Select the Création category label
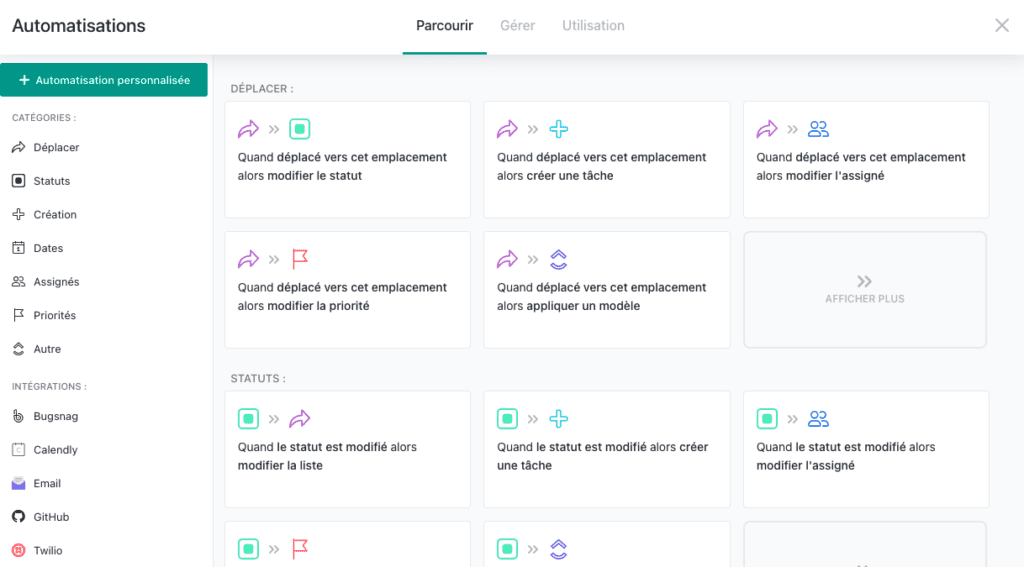 (x=55, y=214)
